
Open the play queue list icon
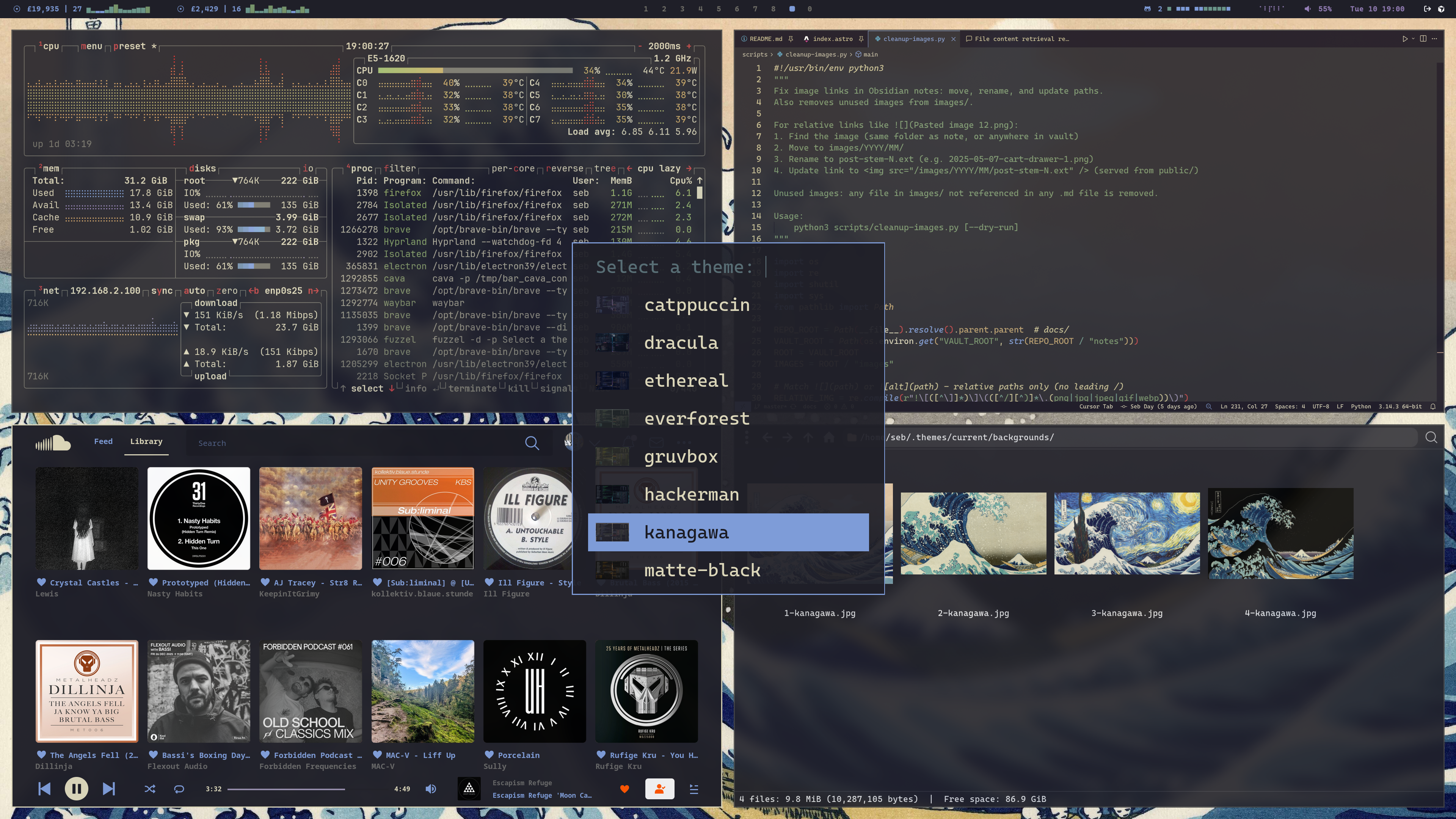pyautogui.click(x=694, y=789)
